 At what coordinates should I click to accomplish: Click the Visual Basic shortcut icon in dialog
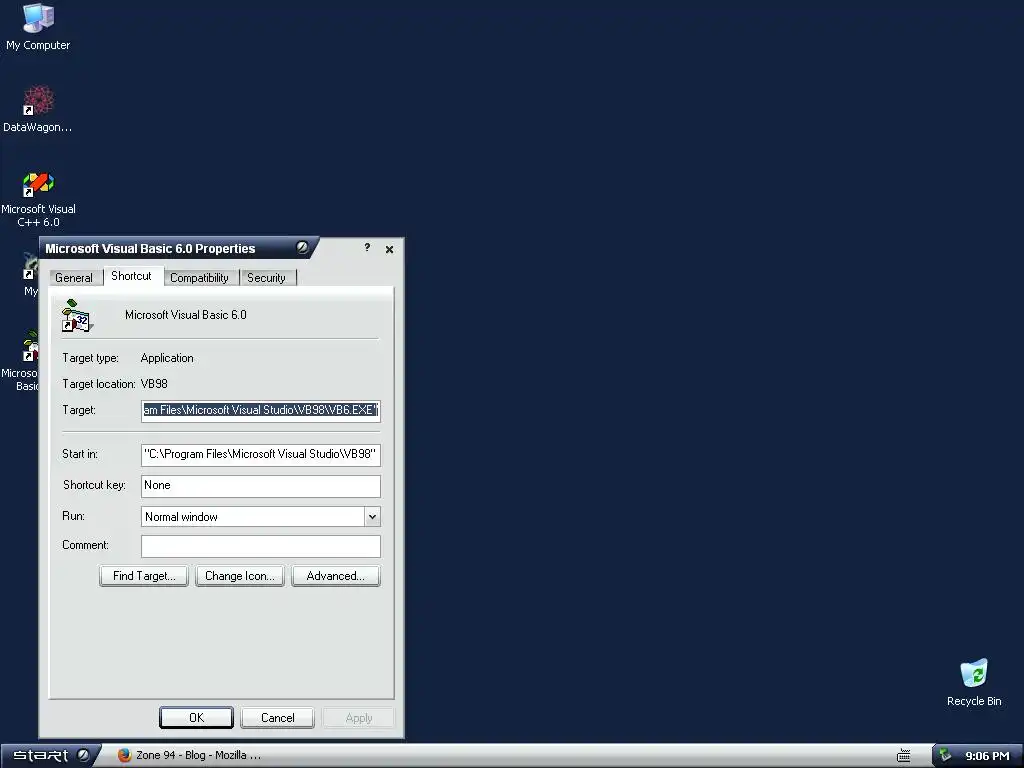pos(76,316)
